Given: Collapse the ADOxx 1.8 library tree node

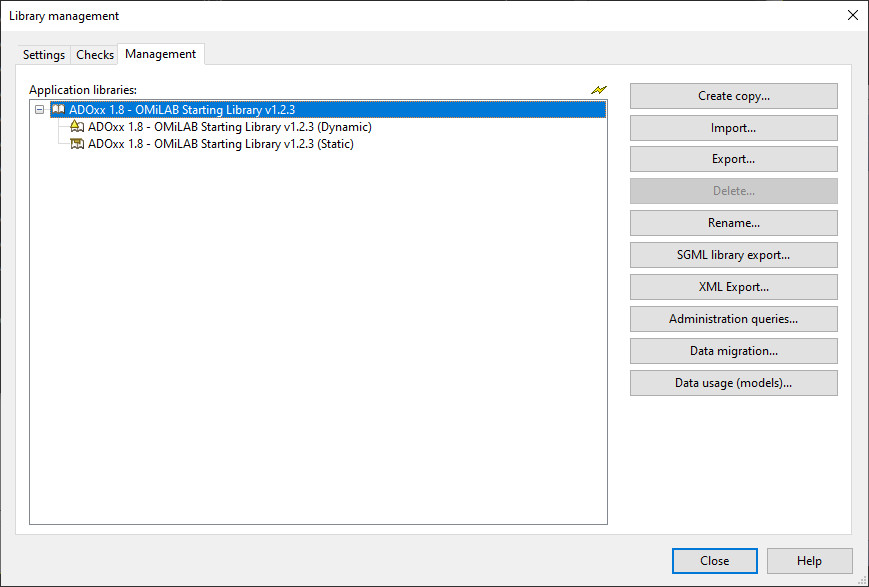Looking at the screenshot, I should click(x=39, y=110).
